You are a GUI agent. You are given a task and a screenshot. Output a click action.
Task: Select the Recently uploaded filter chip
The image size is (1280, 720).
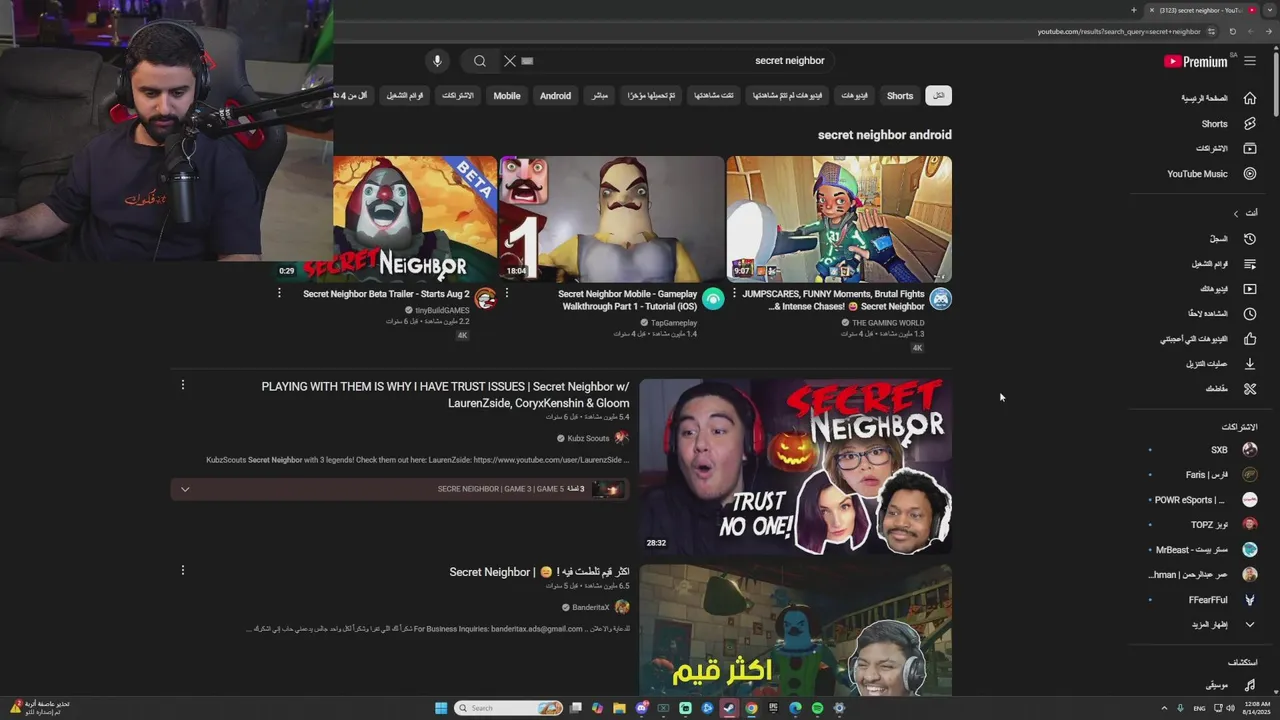(x=651, y=96)
